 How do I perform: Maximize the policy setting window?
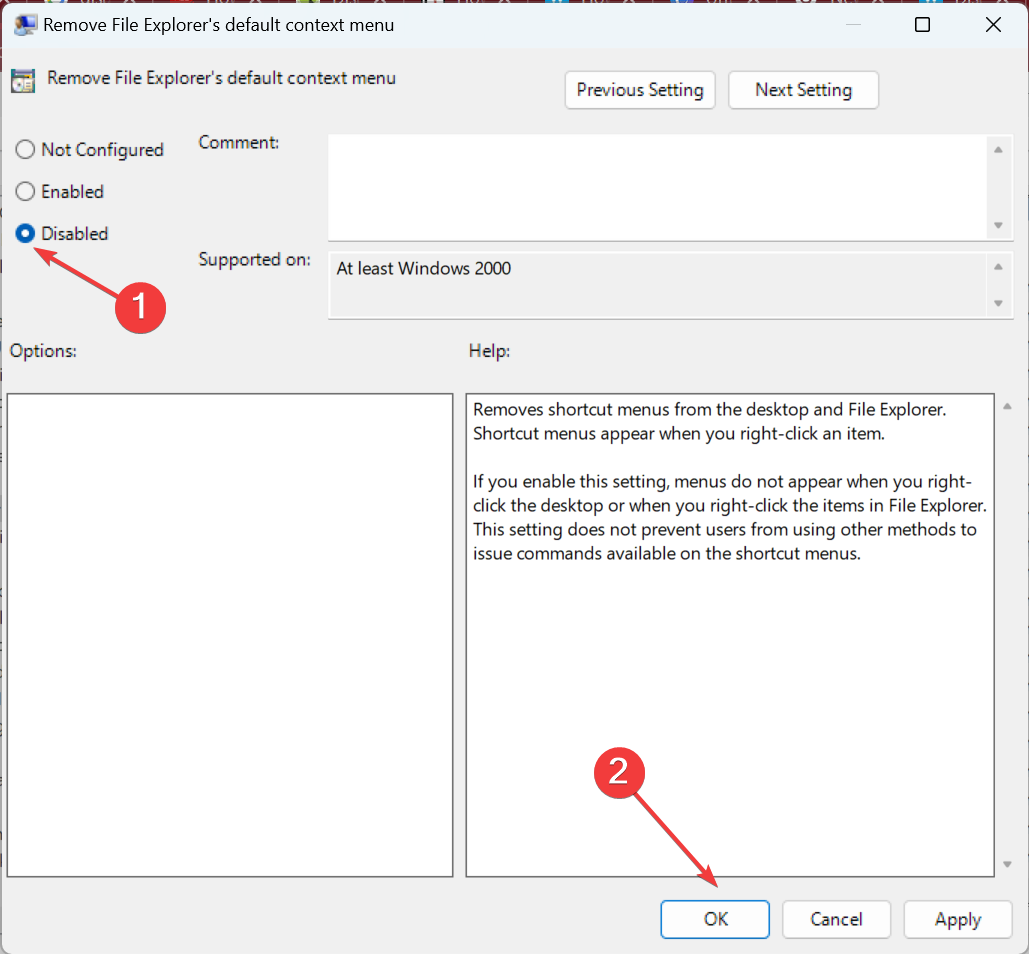tap(922, 25)
